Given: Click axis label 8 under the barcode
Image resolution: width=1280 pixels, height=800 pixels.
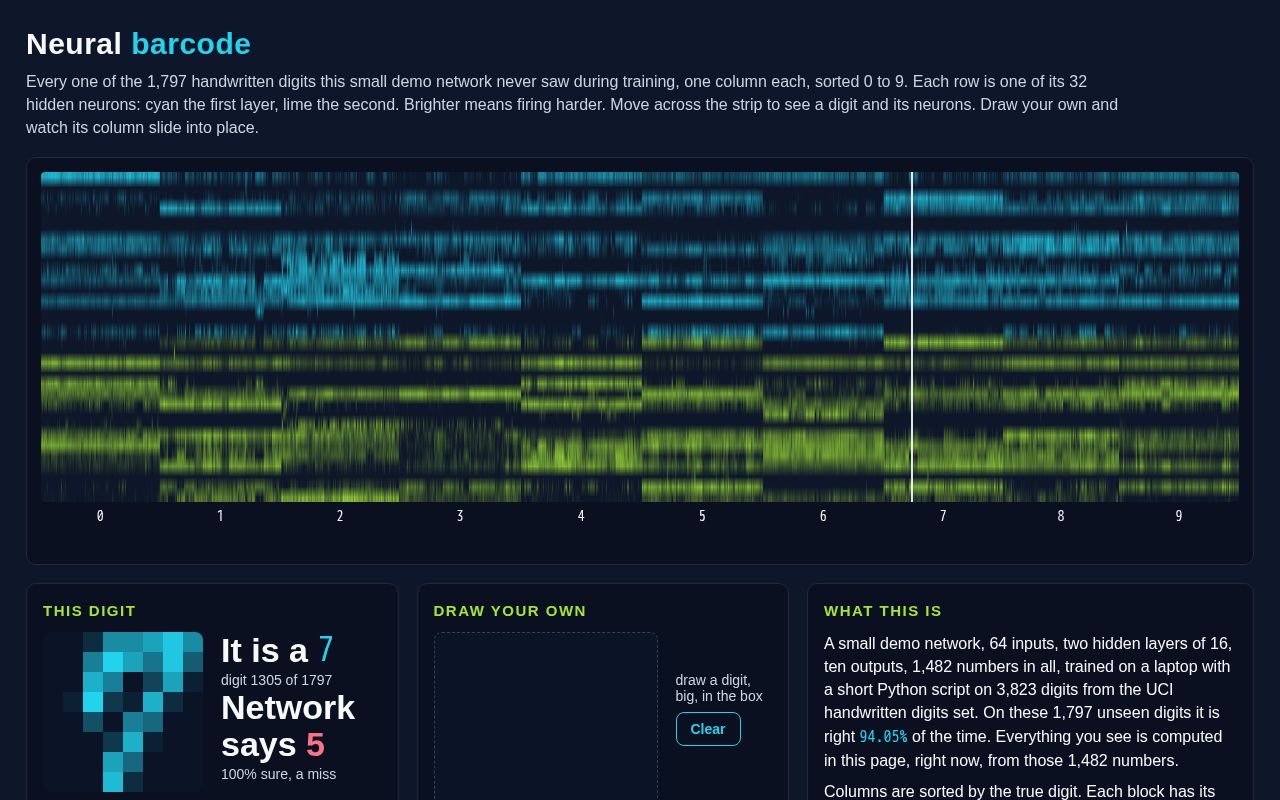Looking at the screenshot, I should (x=1061, y=516).
